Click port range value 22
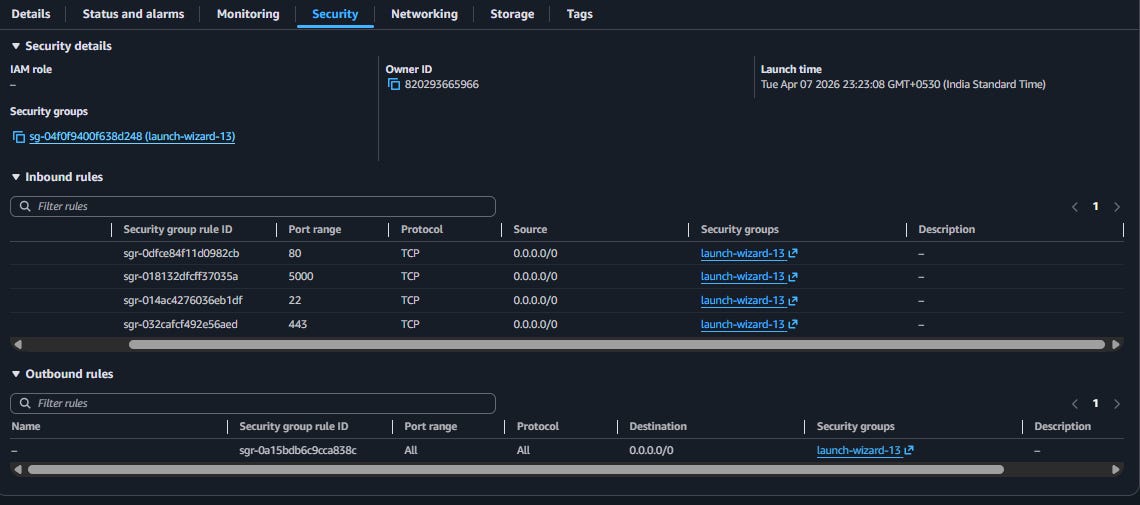The height and width of the screenshot is (505, 1140). coord(295,301)
